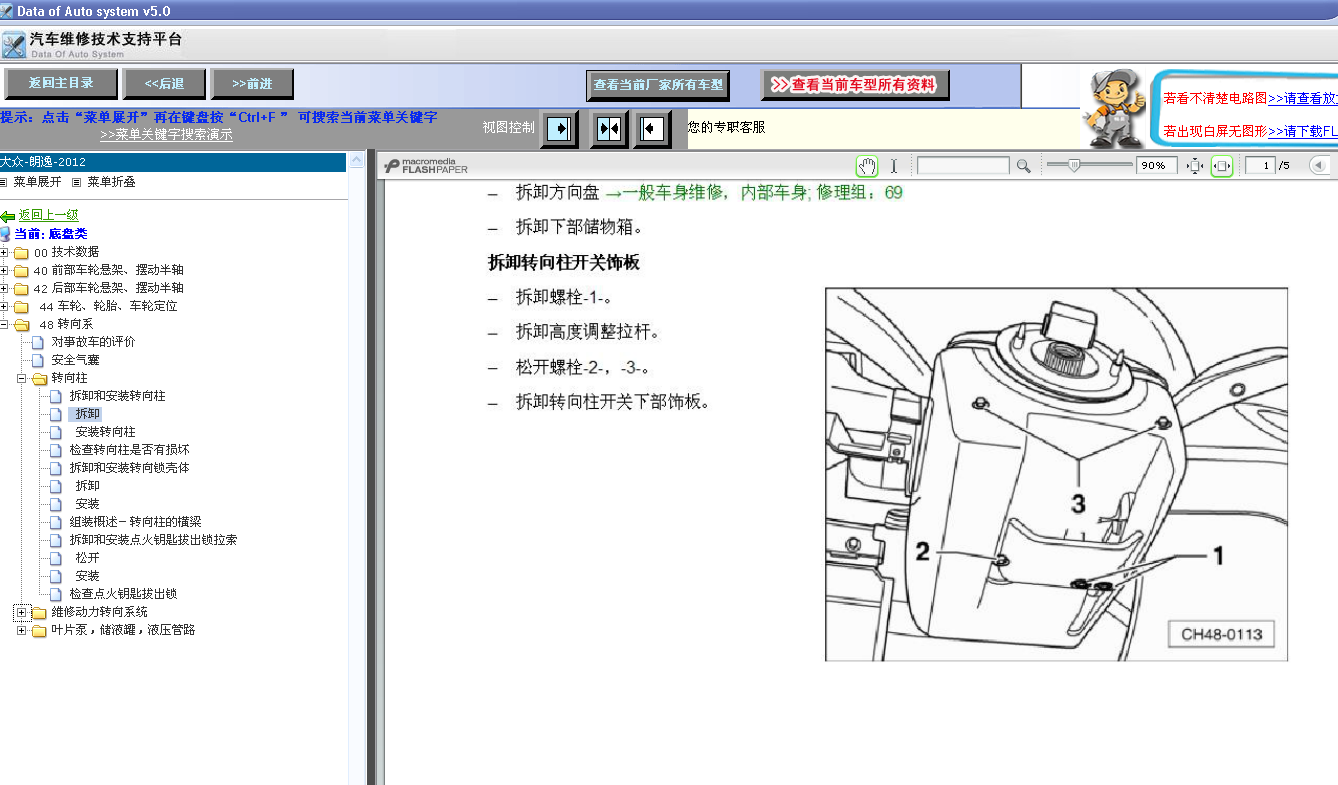Screen dimensions: 1338x785
Task: Click the folder icon for 48 转向系
Action: click(x=21, y=325)
